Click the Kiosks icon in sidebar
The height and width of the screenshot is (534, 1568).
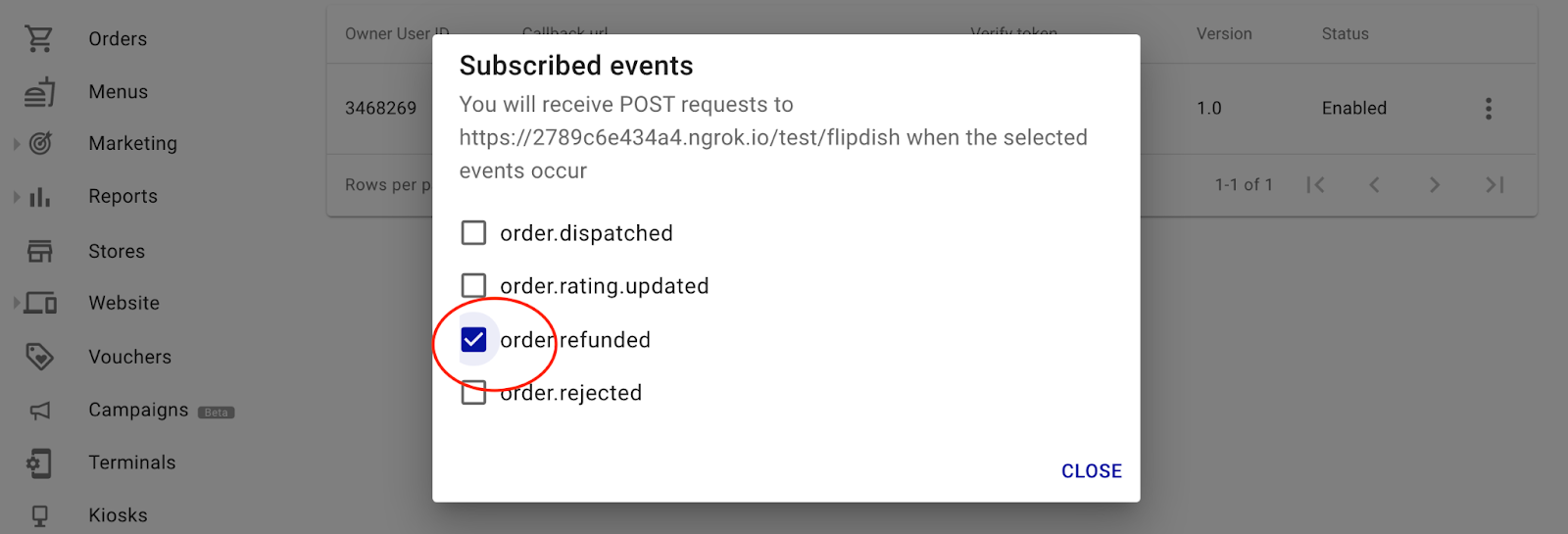click(40, 515)
